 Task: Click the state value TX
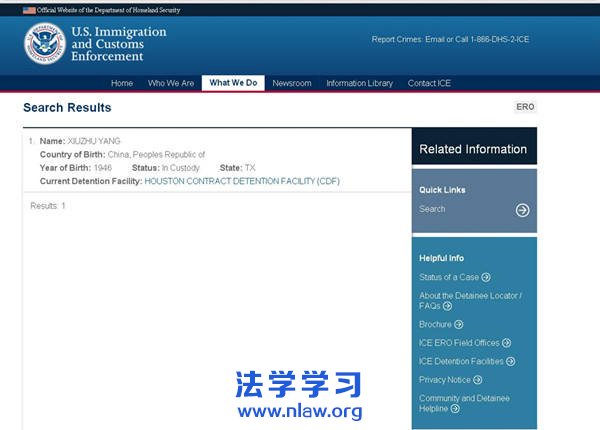tap(250, 168)
